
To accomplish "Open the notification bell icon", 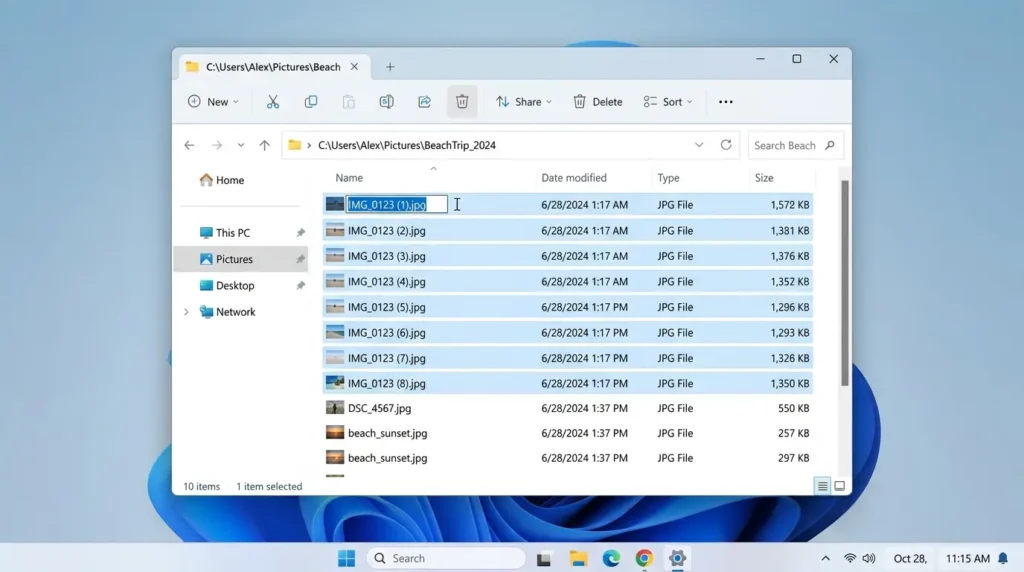I will pyautogui.click(x=1003, y=558).
